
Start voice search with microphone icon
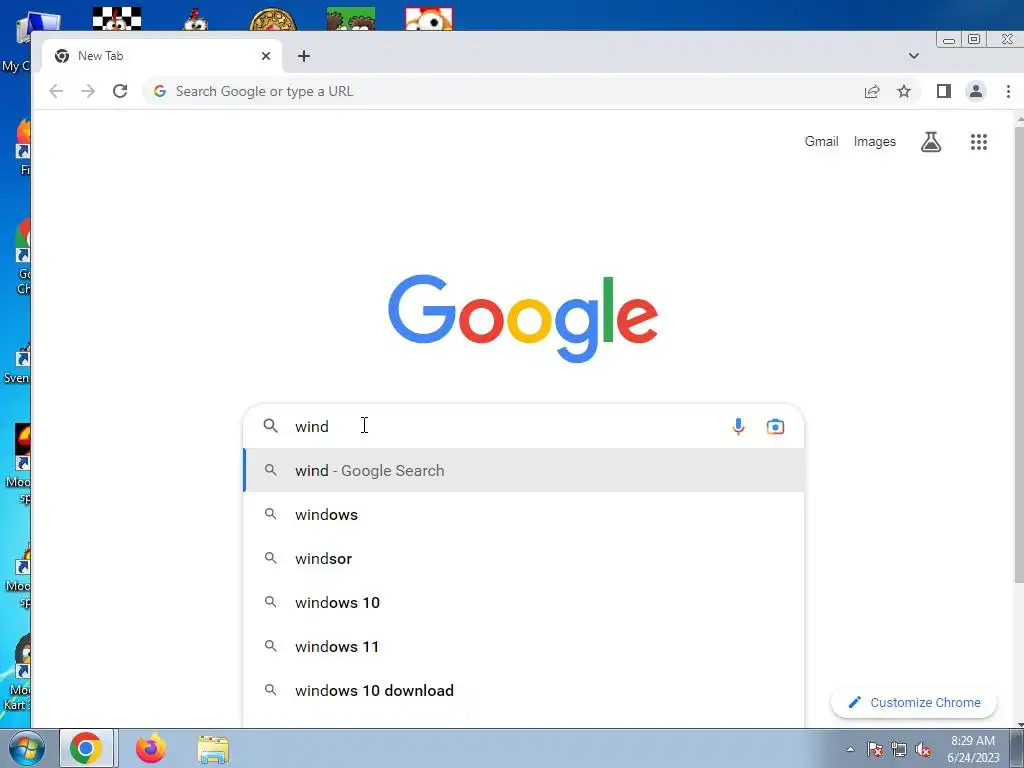pyautogui.click(x=738, y=426)
